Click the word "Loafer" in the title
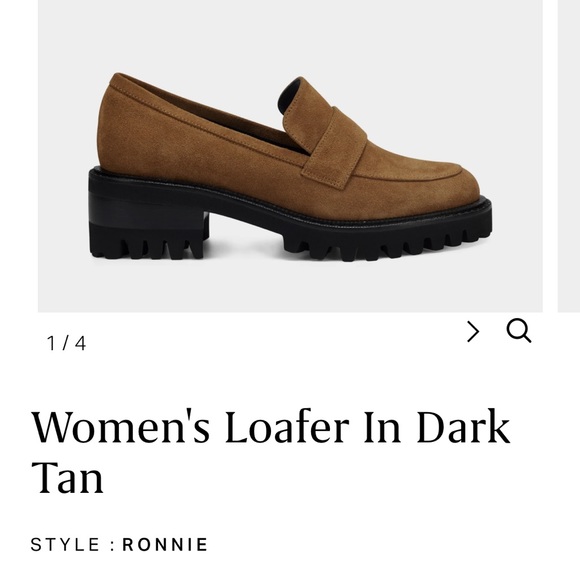 click(287, 426)
